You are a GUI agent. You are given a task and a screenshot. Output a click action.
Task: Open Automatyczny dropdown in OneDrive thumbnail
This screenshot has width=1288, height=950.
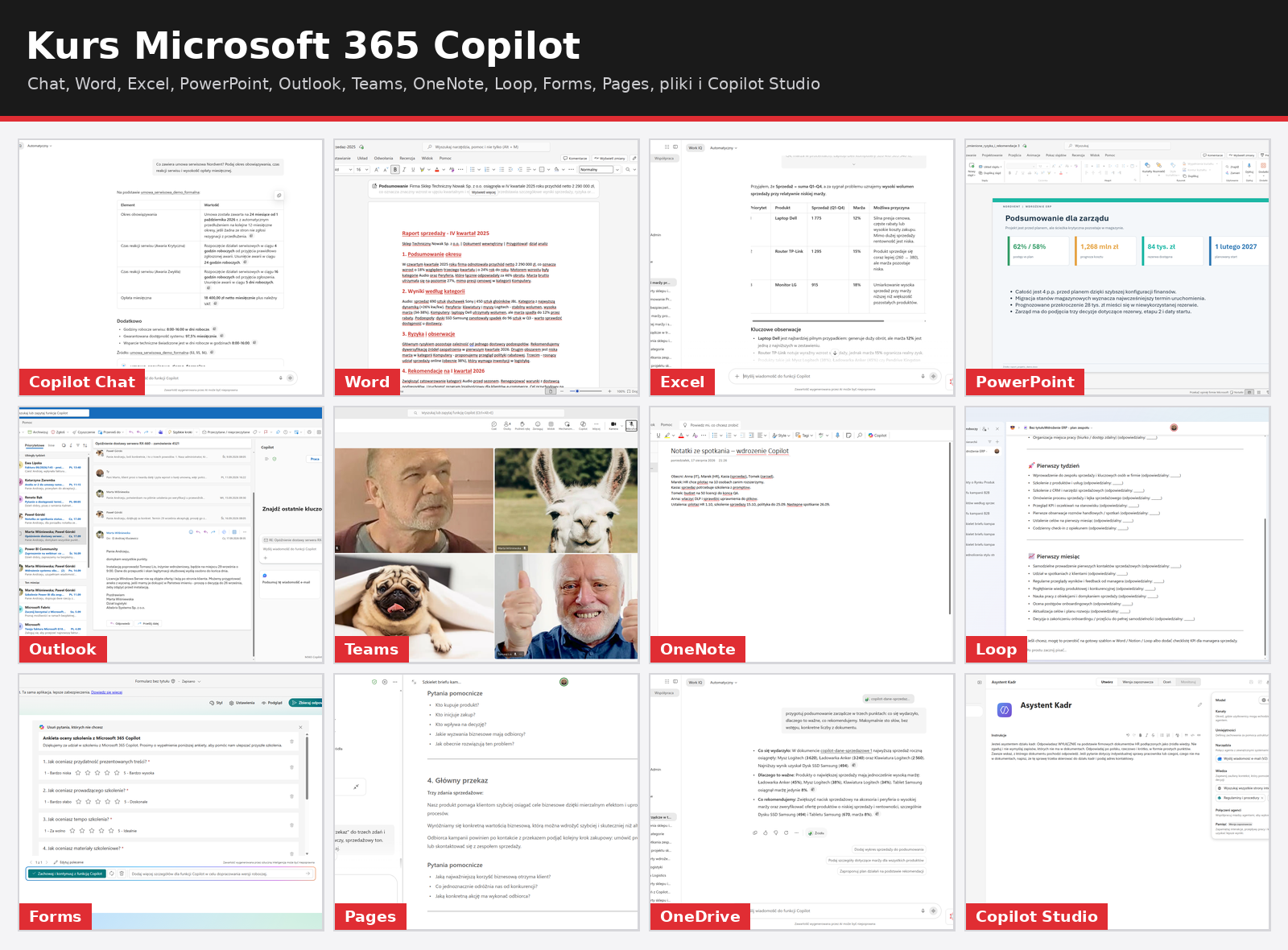tap(723, 683)
